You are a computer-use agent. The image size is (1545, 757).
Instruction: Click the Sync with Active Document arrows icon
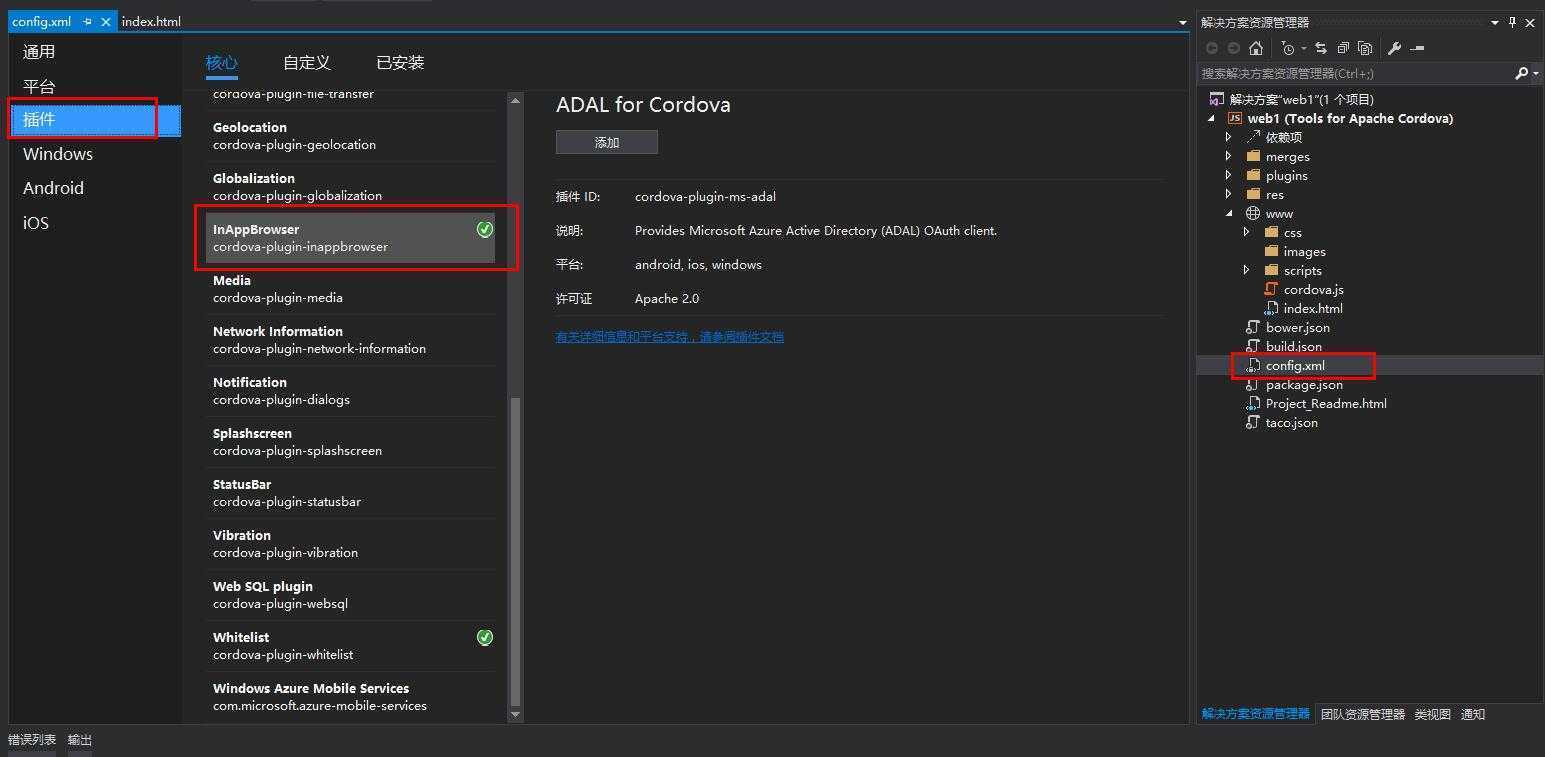coord(1320,48)
